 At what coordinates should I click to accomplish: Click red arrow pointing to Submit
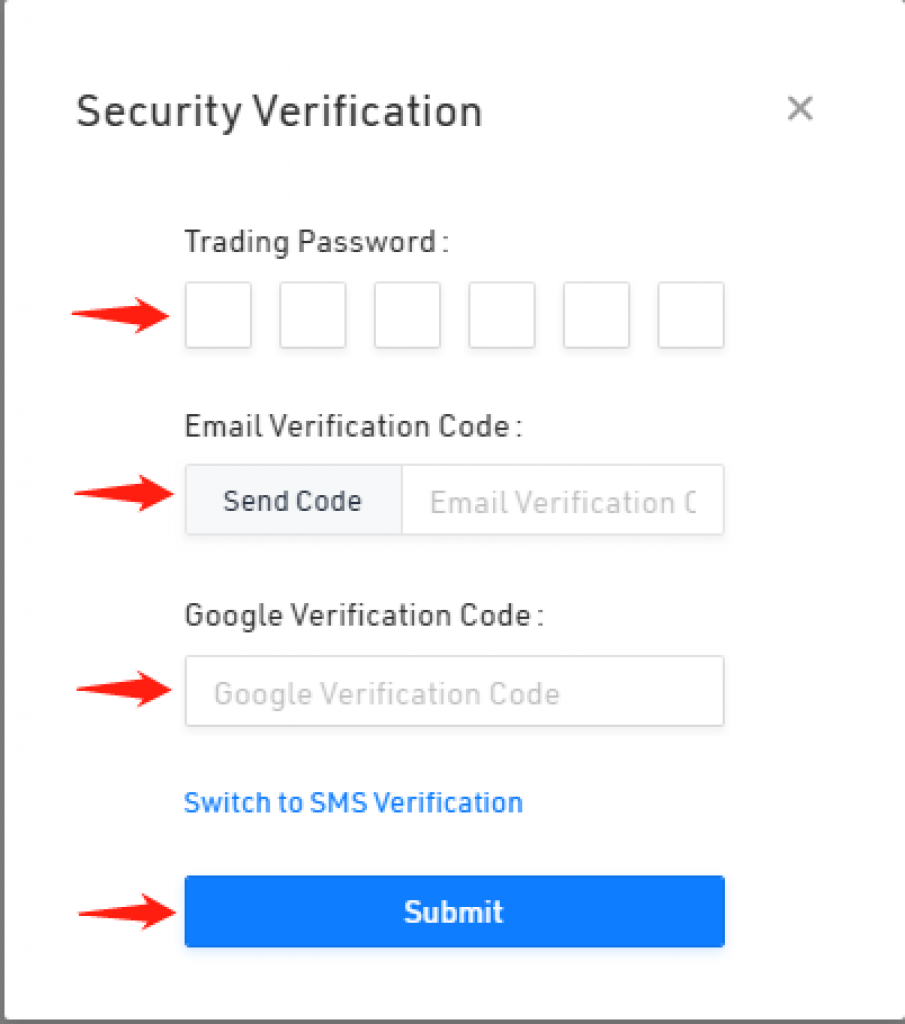[127, 912]
